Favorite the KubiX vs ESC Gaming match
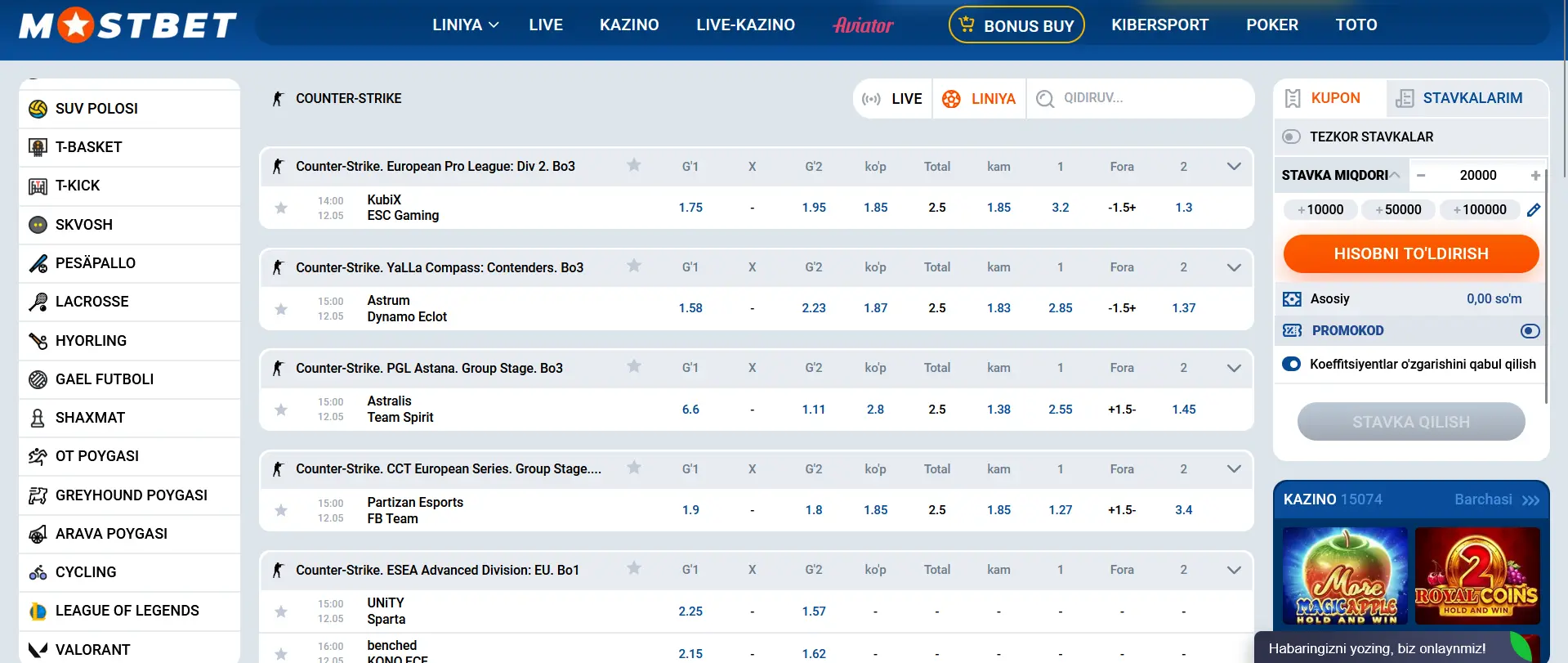This screenshot has width=1568, height=663. (x=281, y=208)
